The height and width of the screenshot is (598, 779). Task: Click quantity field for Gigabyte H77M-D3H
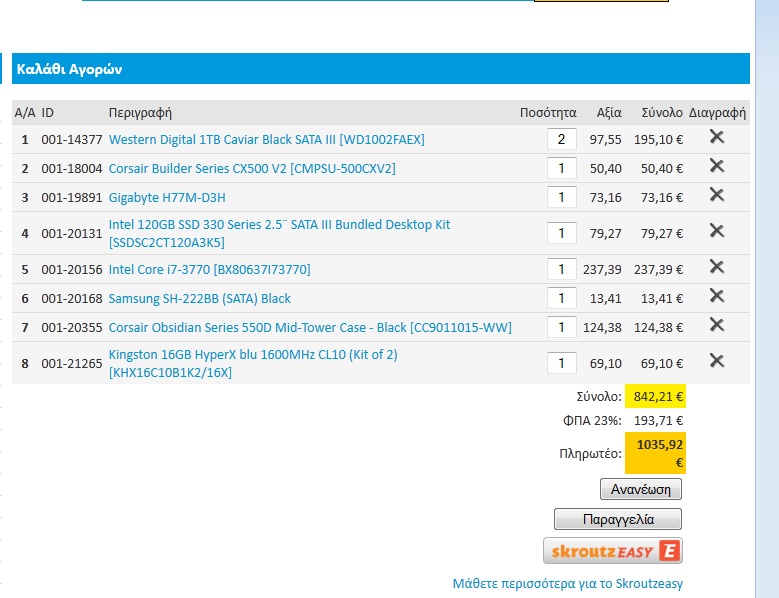coord(561,197)
